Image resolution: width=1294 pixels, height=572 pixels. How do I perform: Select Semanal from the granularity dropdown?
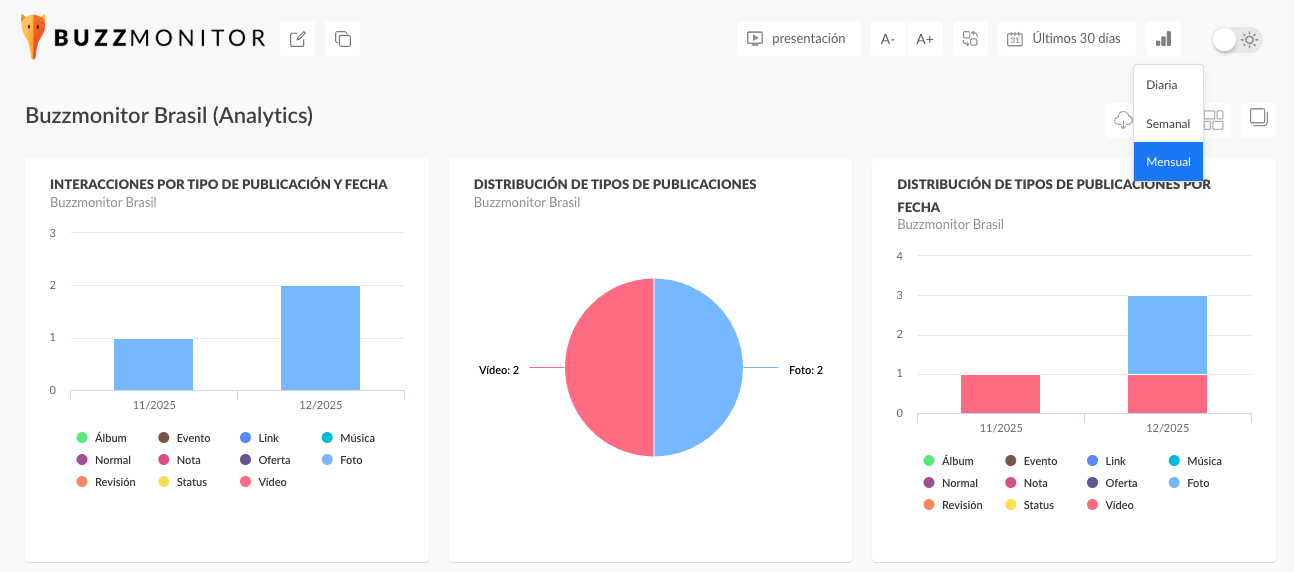click(x=1167, y=124)
